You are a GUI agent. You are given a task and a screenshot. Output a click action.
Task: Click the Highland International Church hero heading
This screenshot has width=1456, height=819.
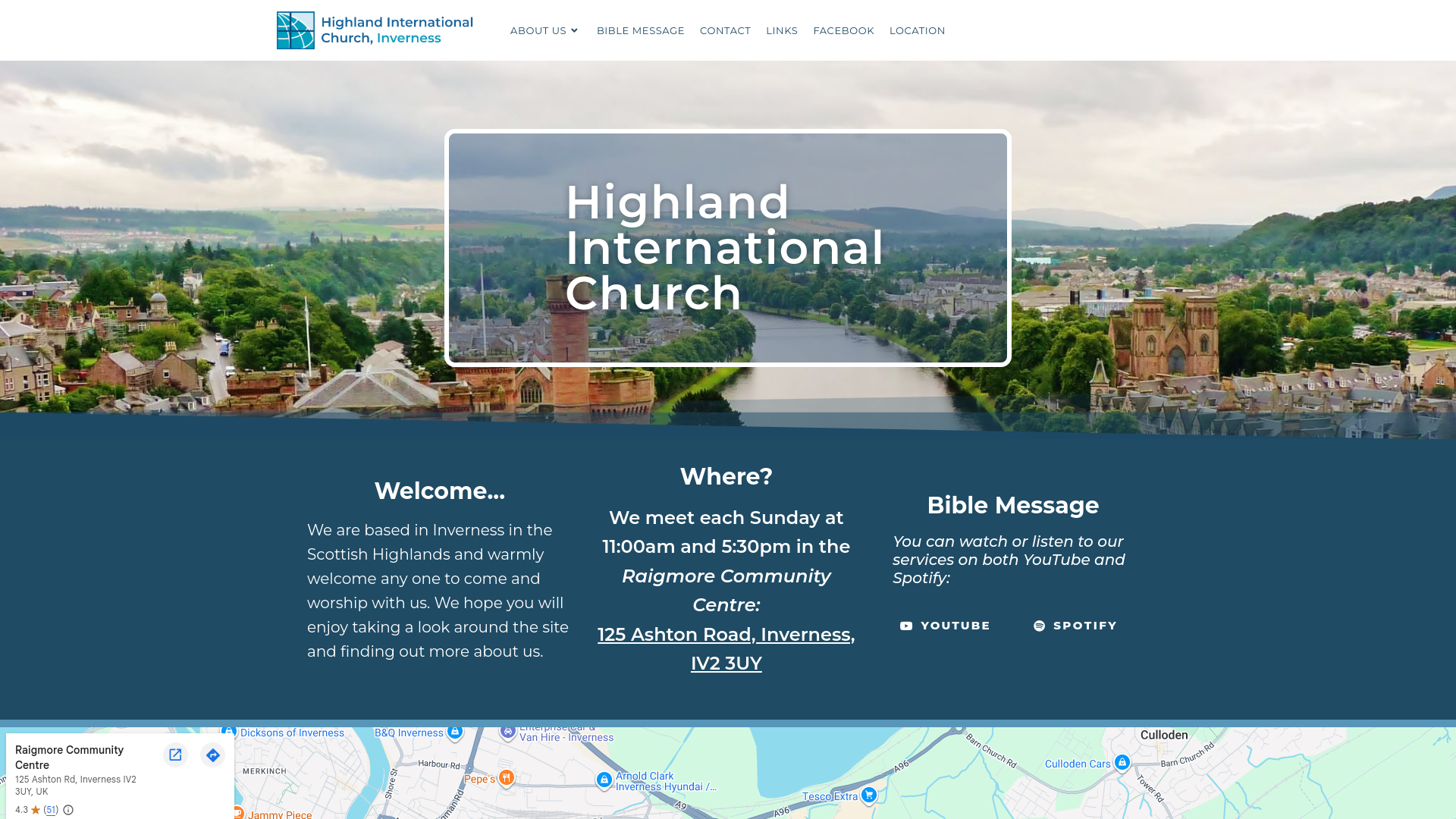724,247
